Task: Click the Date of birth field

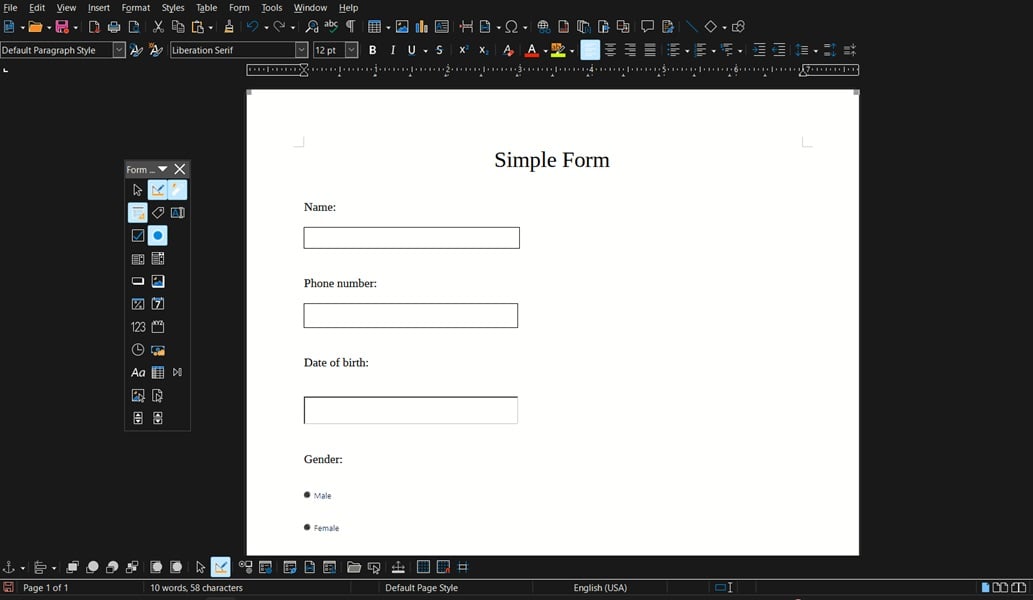Action: [x=410, y=410]
